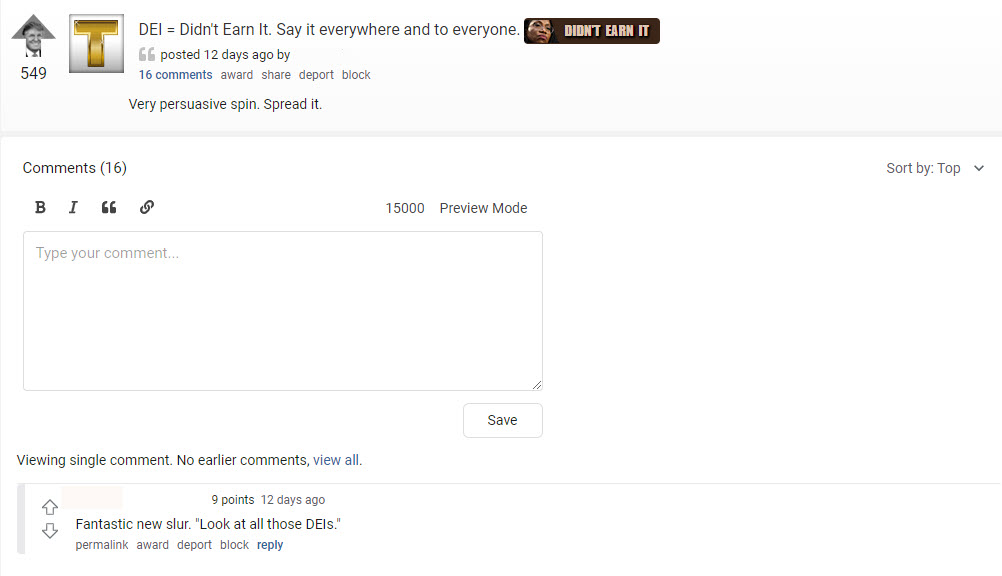This screenshot has width=1002, height=576.
Task: Type in the comment text box
Action: 283,311
